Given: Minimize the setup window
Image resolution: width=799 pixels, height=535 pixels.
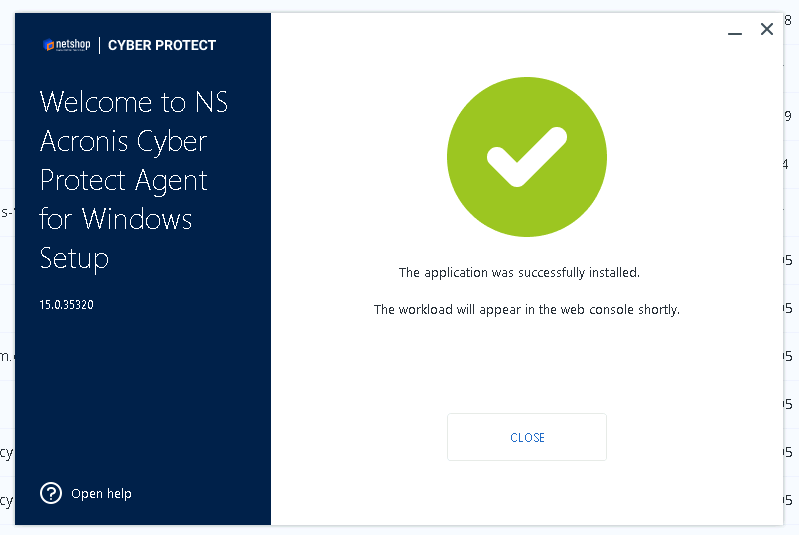Looking at the screenshot, I should tap(735, 34).
